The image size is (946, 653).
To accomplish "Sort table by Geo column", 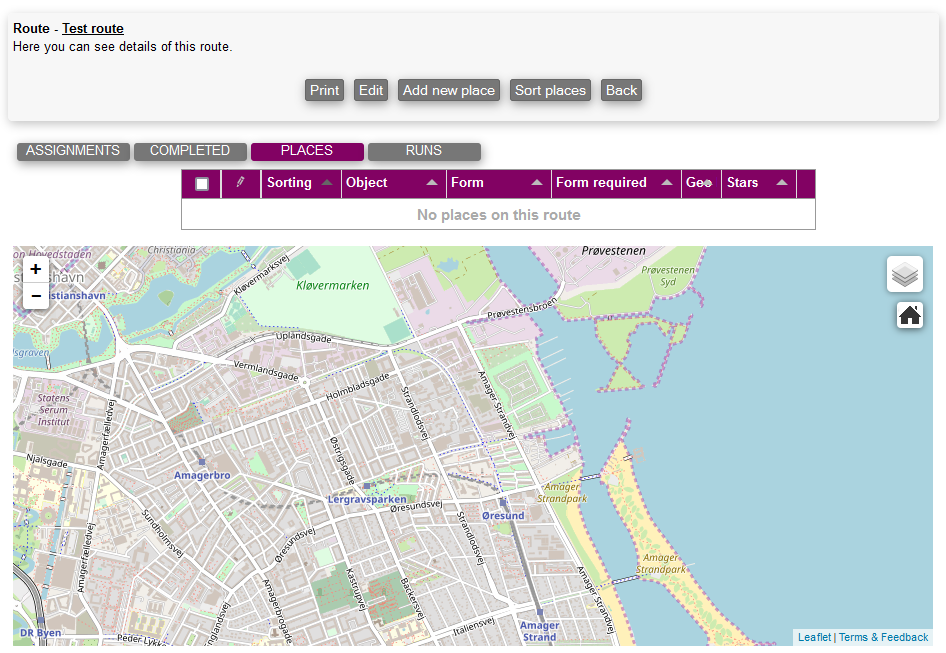I will [x=698, y=183].
